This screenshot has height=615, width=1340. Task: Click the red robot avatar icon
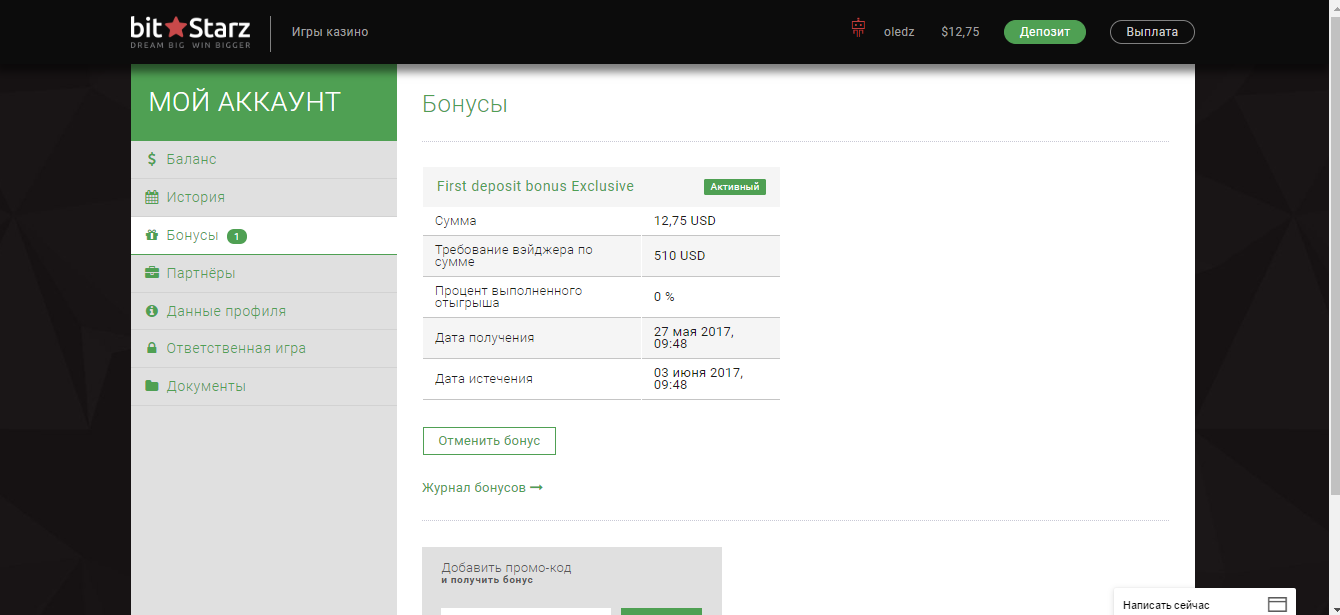(857, 29)
